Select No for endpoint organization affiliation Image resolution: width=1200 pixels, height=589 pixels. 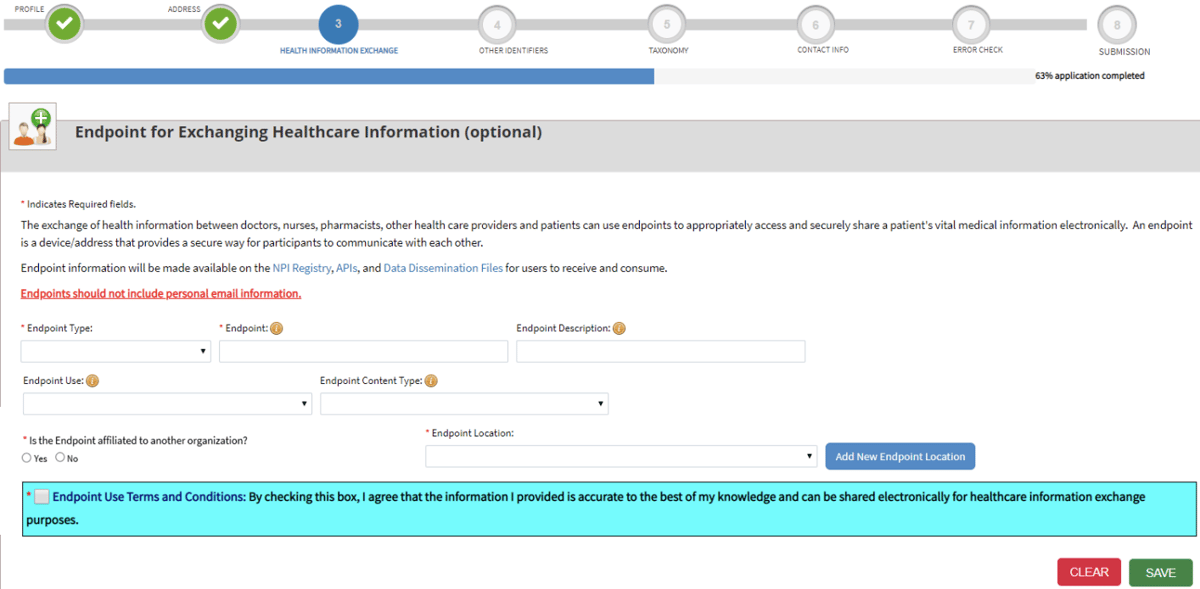point(58,458)
